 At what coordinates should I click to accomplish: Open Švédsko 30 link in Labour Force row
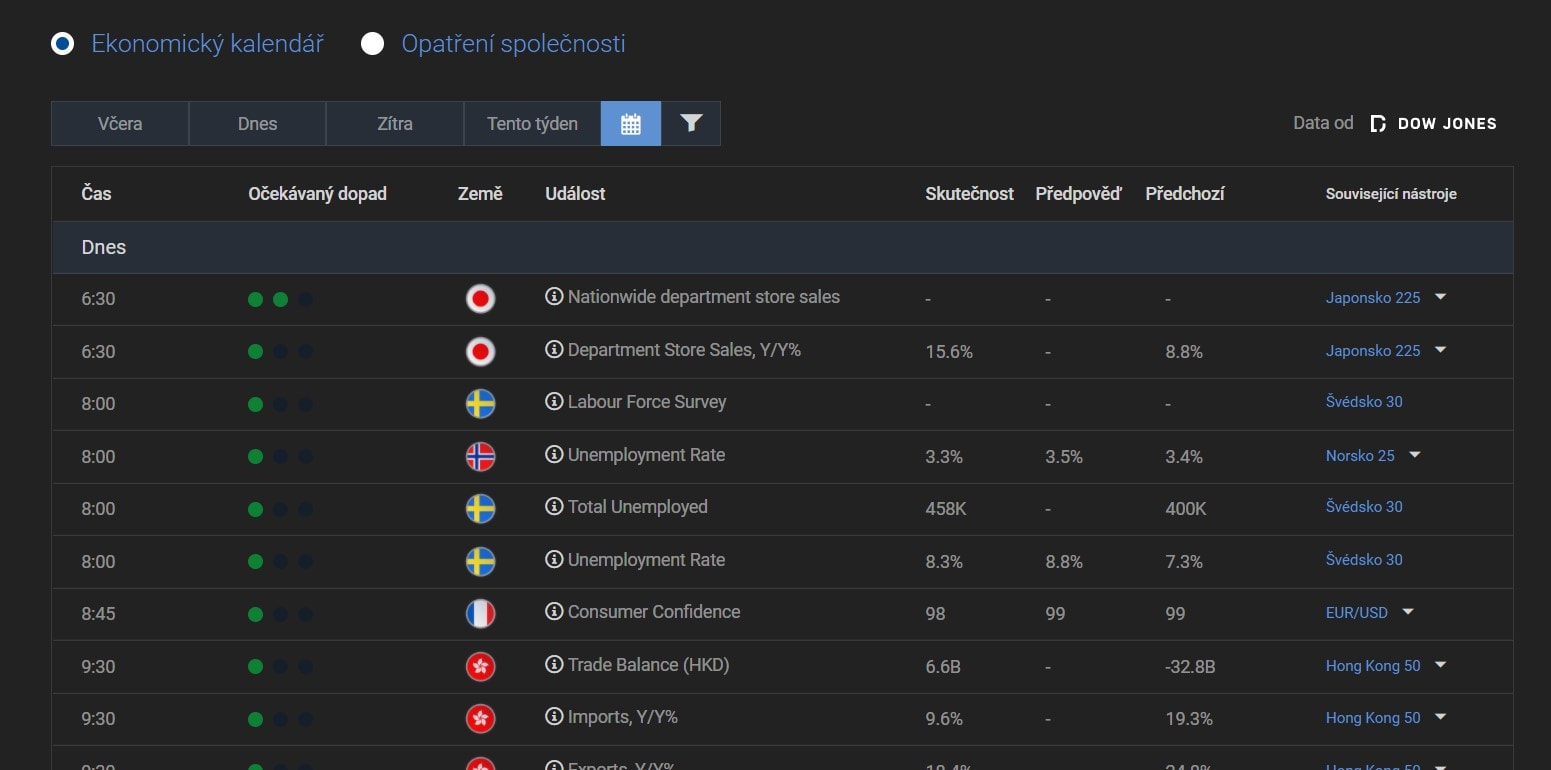pos(1364,402)
